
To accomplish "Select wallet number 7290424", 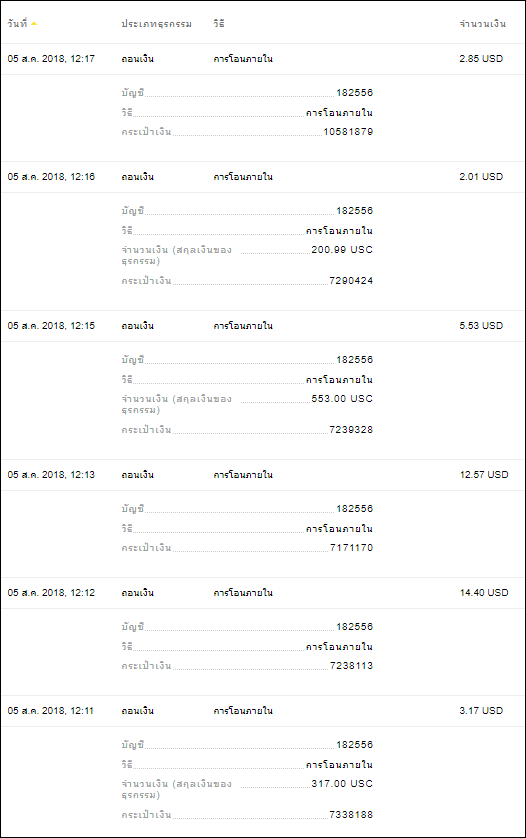I will [351, 281].
